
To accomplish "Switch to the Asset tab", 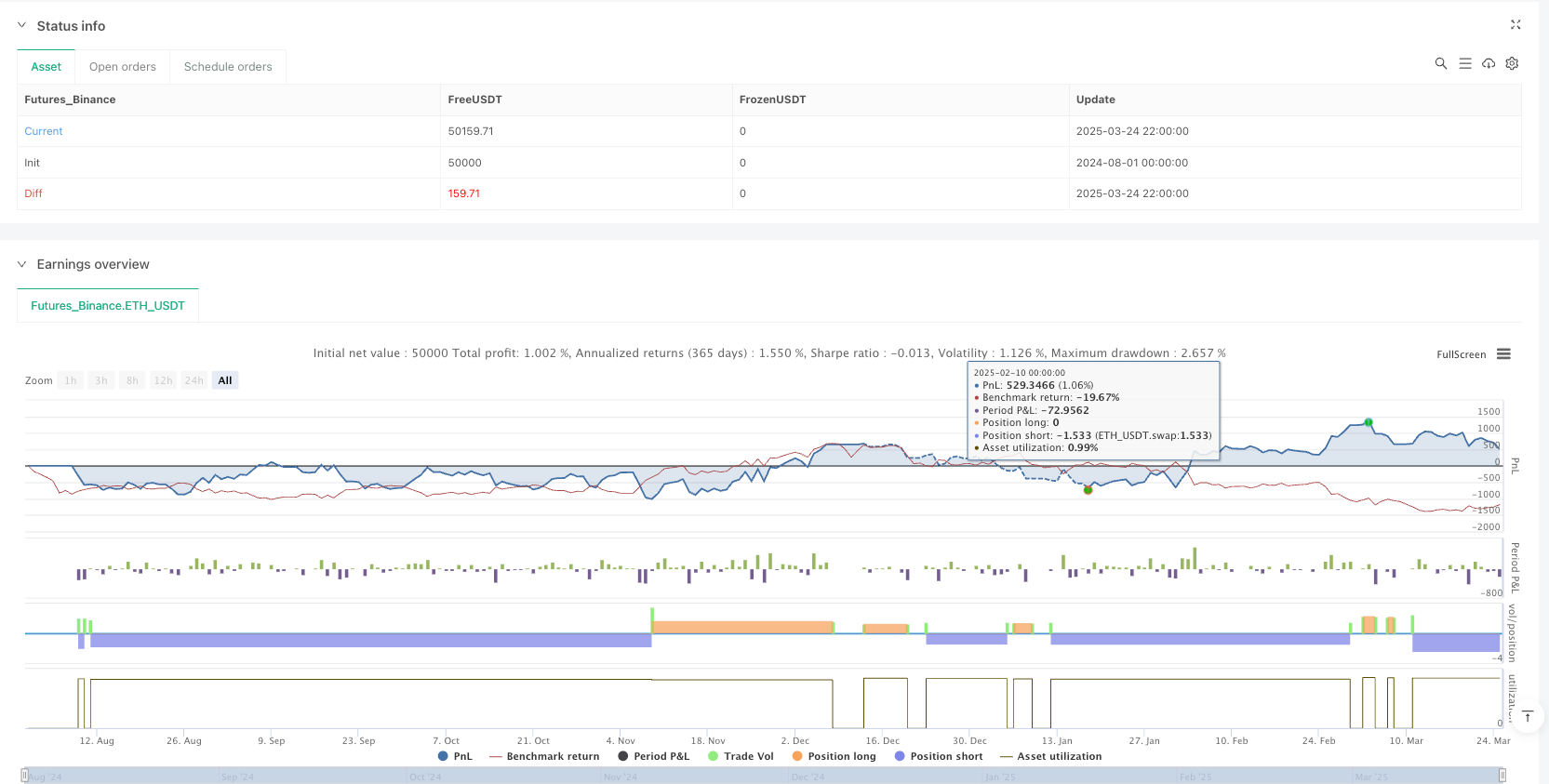I will tap(47, 67).
